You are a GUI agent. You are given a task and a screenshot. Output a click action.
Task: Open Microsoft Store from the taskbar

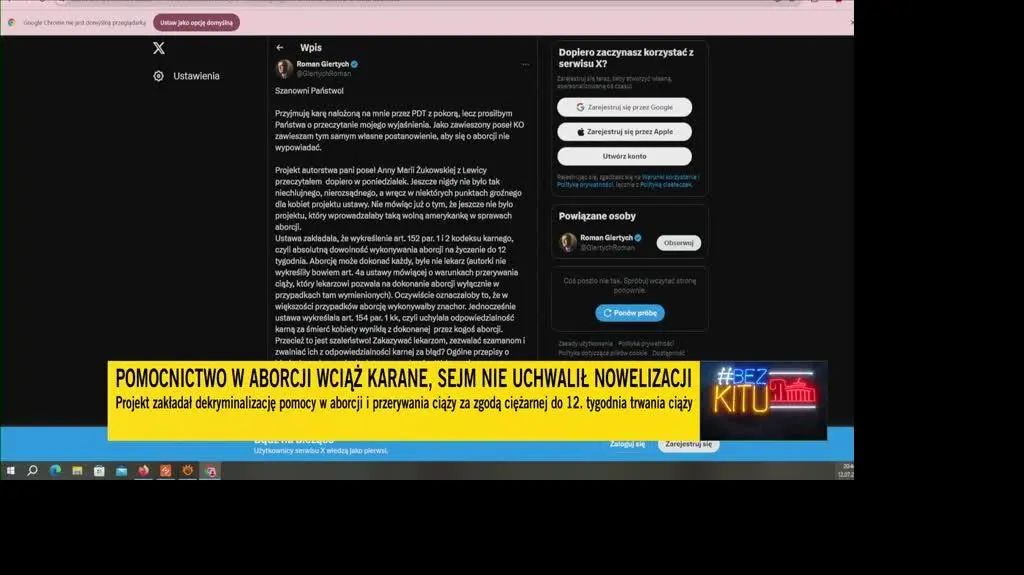coord(99,470)
